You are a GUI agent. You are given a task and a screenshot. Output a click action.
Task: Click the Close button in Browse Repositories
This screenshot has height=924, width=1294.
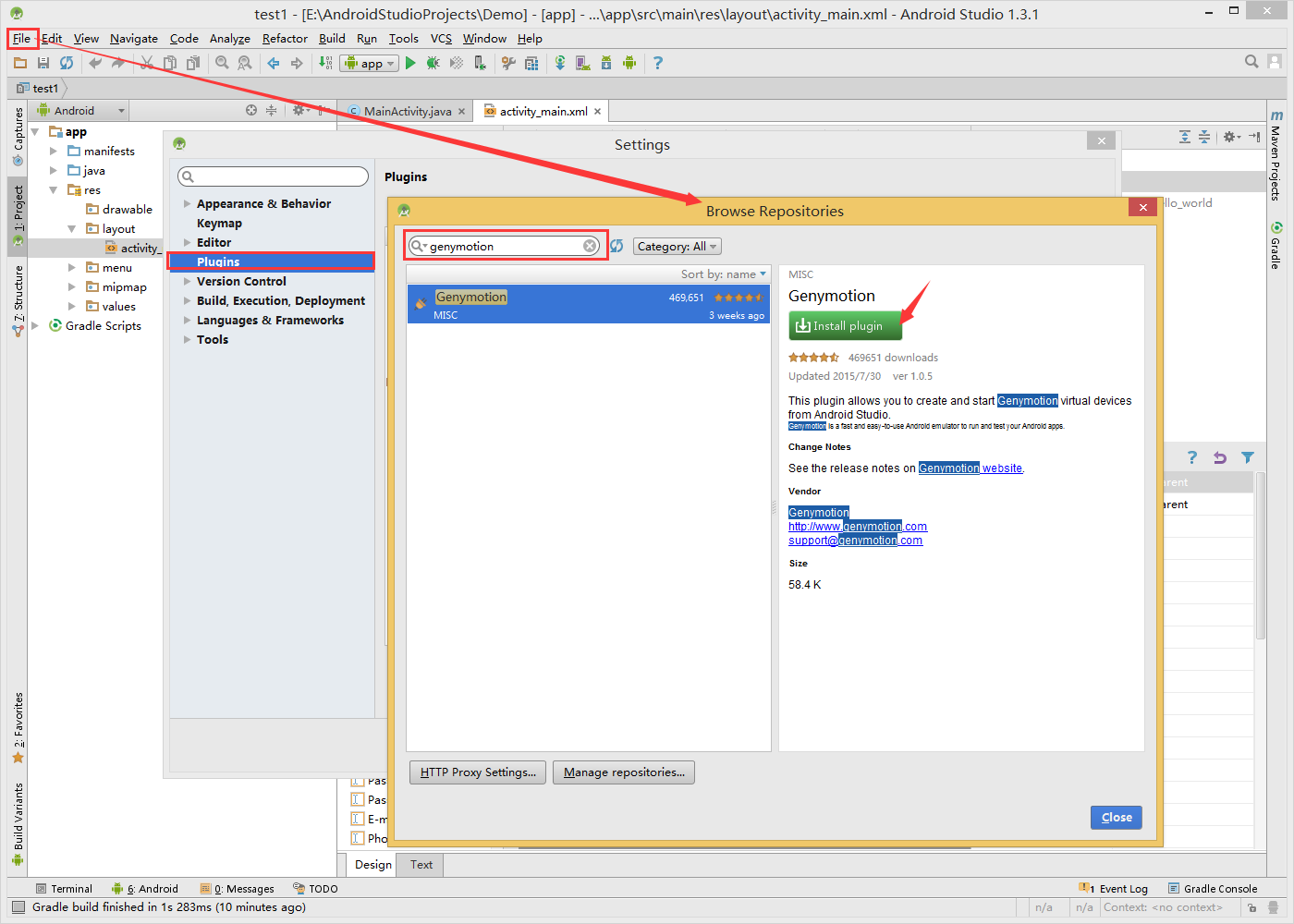click(1117, 818)
